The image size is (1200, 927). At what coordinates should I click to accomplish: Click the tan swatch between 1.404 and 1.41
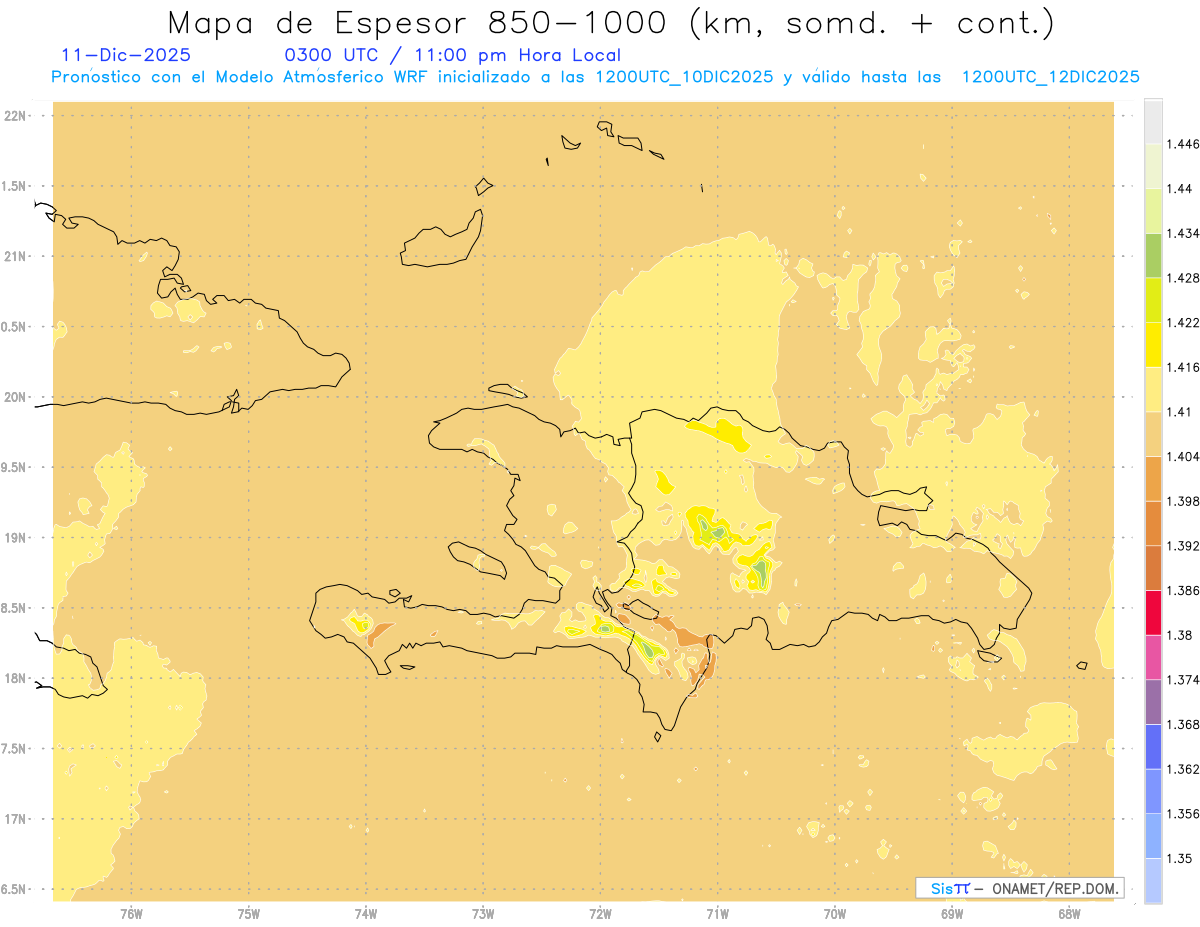point(1153,434)
